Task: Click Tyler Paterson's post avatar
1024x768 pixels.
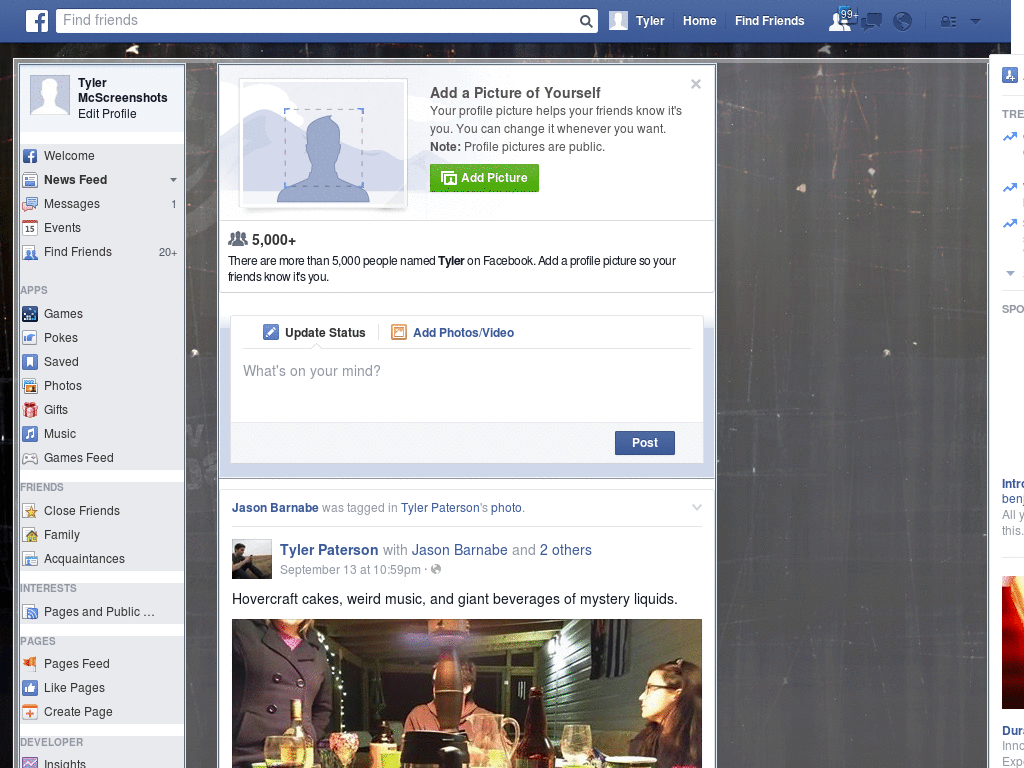Action: tap(252, 559)
